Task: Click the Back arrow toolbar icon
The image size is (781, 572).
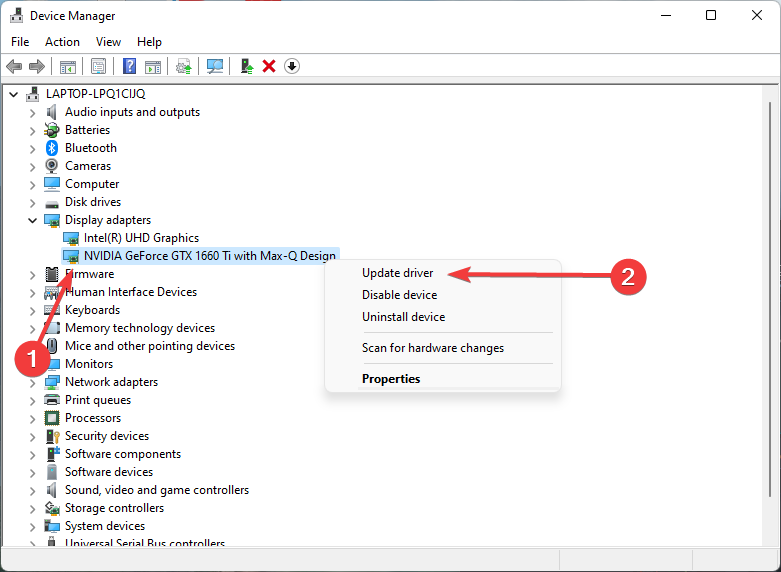Action: [14, 66]
